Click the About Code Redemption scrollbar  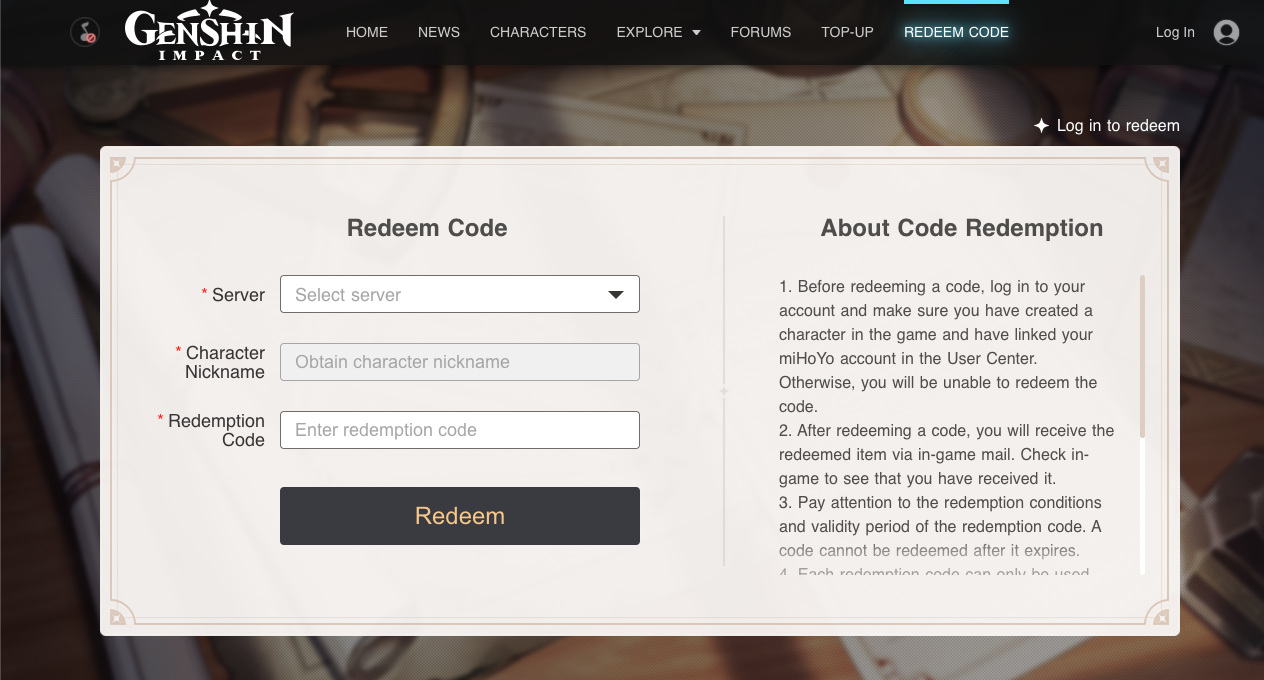1142,355
